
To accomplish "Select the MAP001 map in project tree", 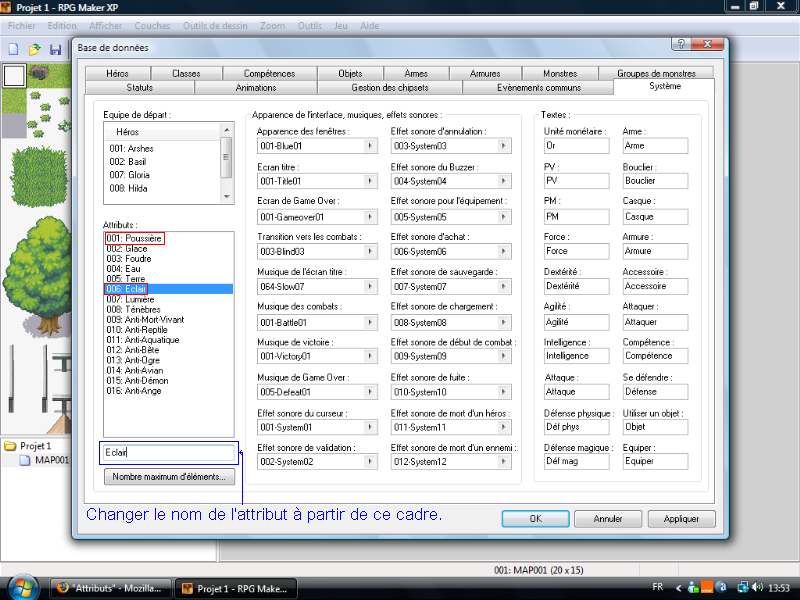I will tap(52, 460).
